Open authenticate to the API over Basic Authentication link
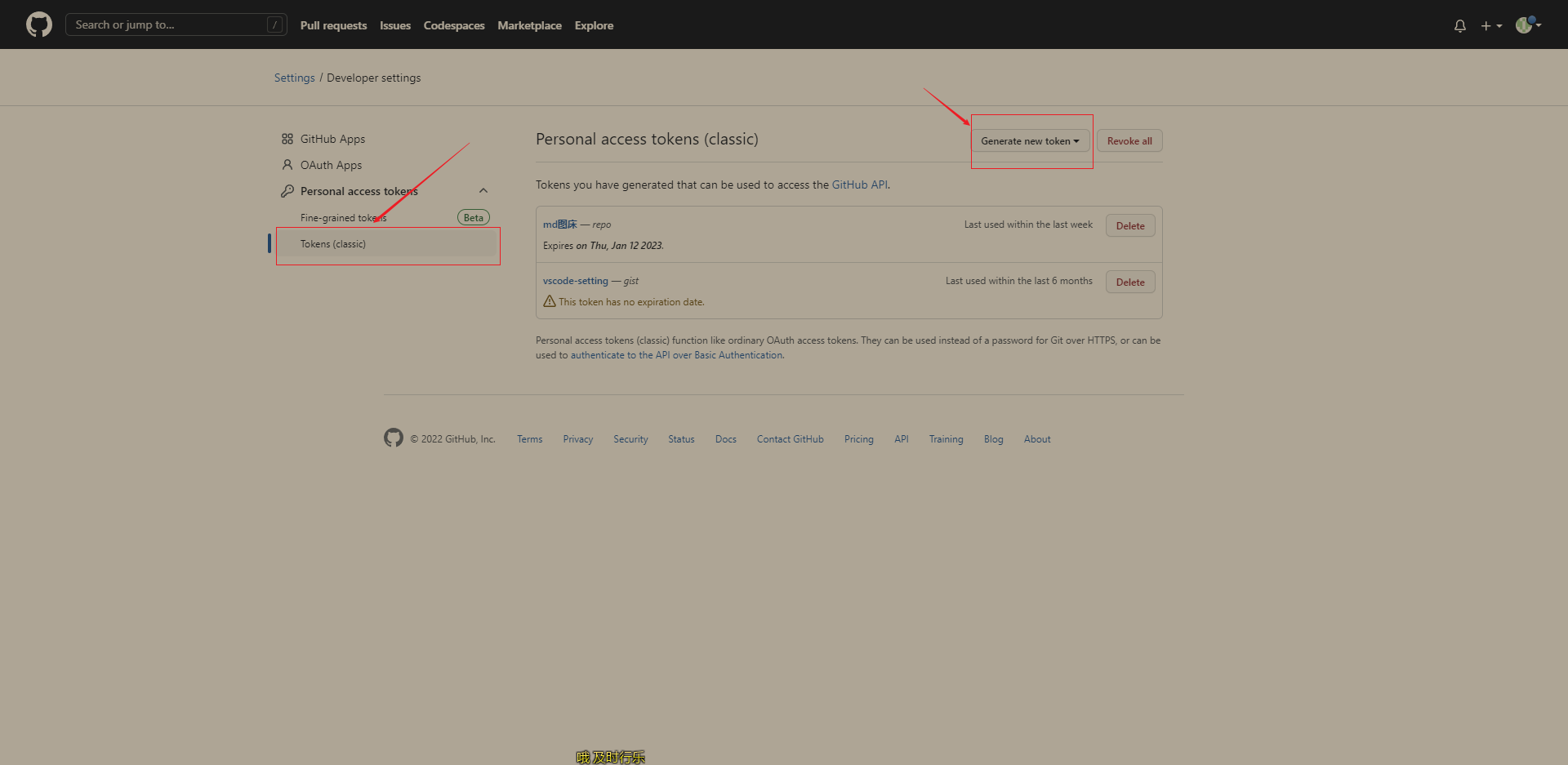Viewport: 1568px width, 765px height. tap(677, 355)
